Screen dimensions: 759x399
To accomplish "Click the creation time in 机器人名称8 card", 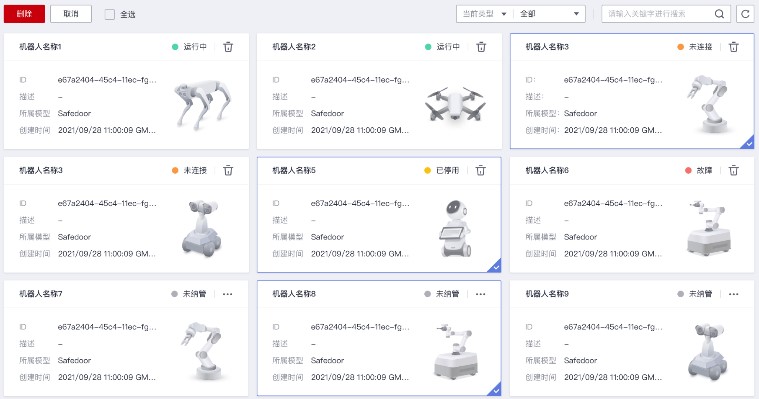I will [x=360, y=377].
